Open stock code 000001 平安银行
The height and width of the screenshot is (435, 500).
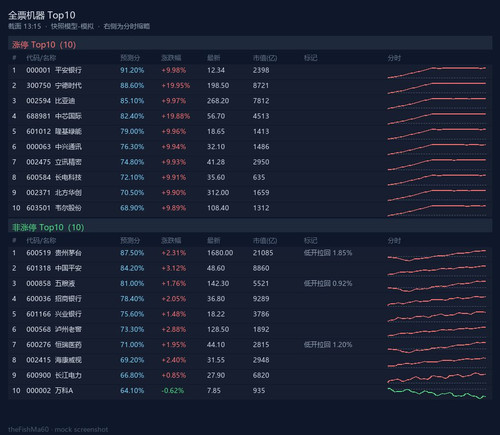[x=54, y=70]
